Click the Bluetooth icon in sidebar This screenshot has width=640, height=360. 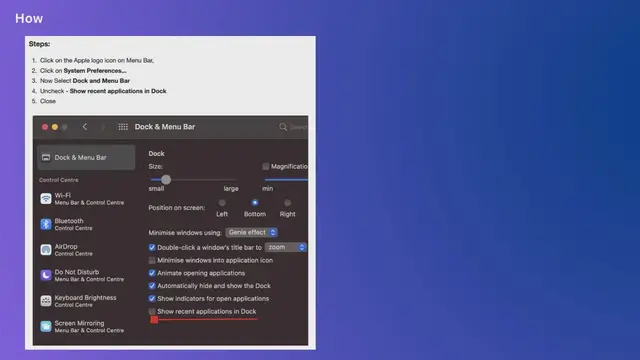[46, 224]
